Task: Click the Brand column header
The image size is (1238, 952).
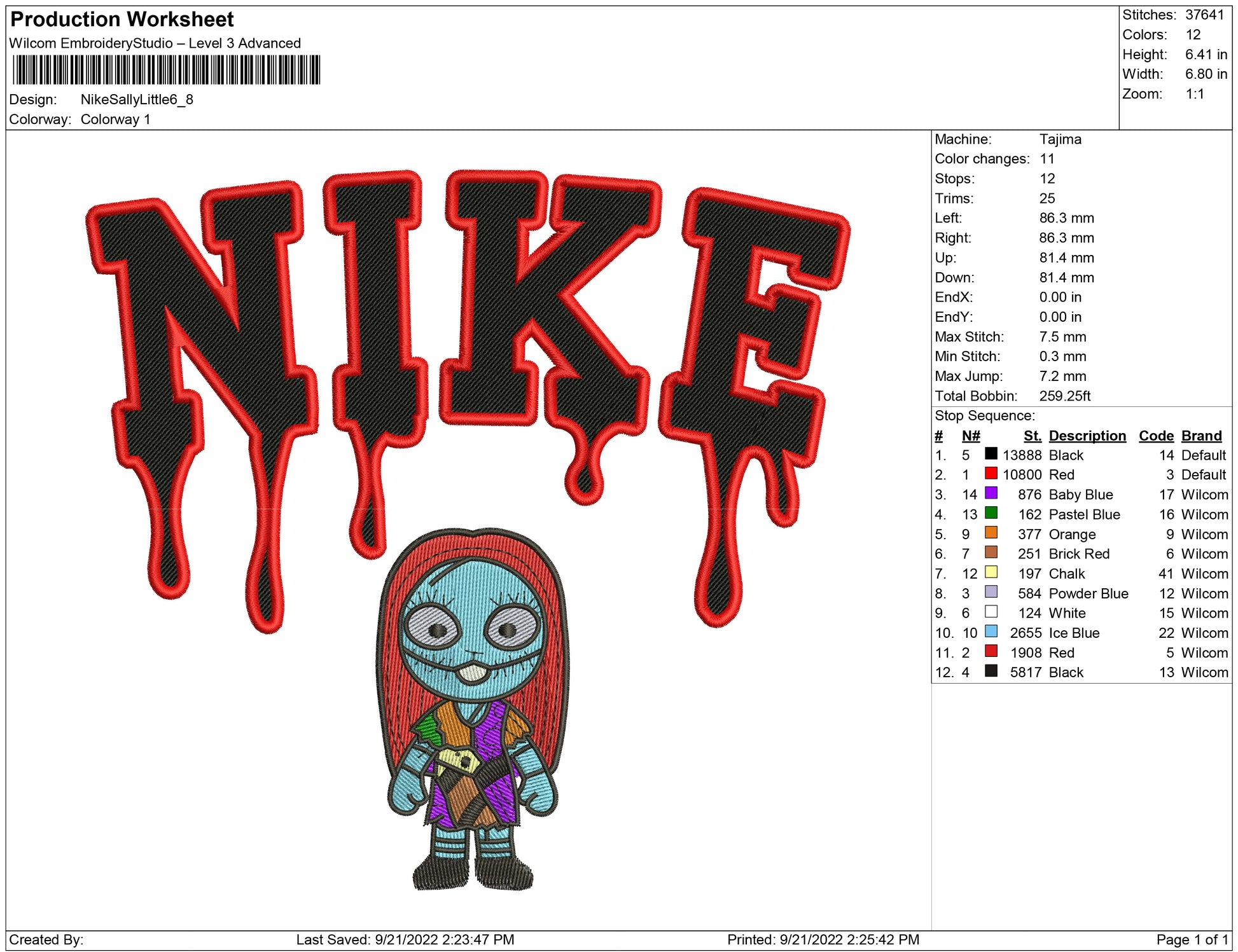Action: coord(1201,436)
